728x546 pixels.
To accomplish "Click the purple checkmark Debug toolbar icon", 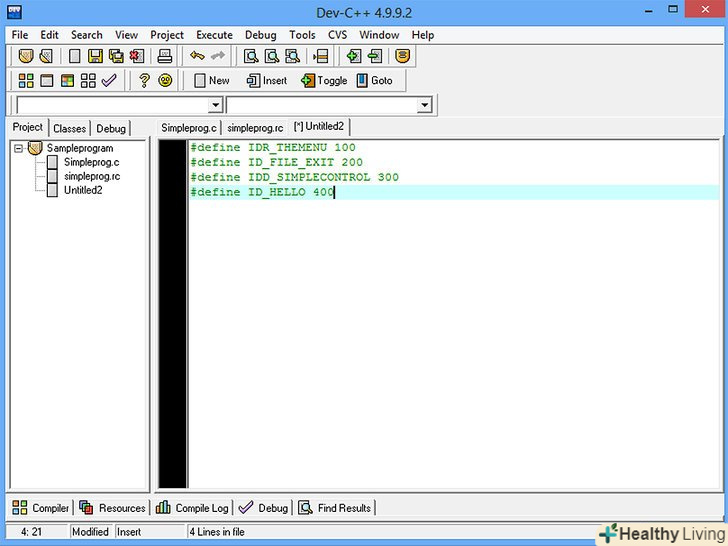I will click(109, 81).
